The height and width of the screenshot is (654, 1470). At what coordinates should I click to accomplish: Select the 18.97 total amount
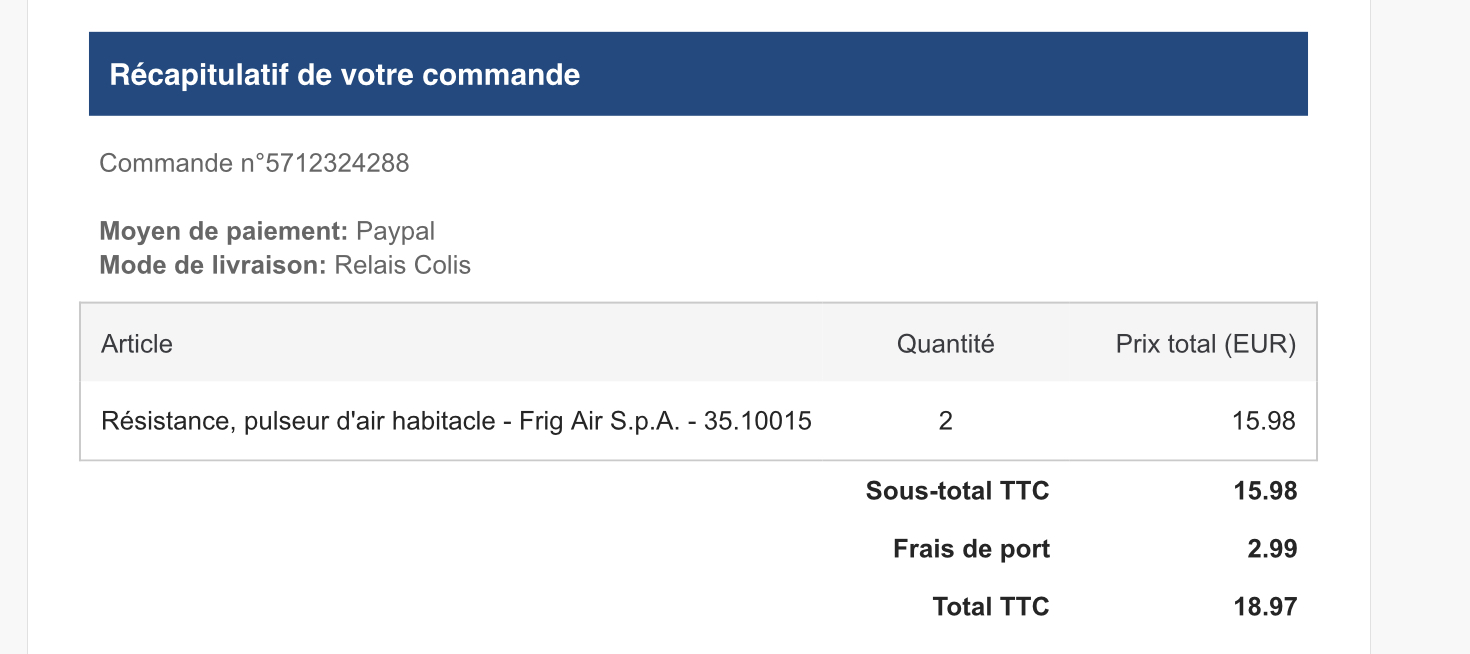tap(1265, 606)
